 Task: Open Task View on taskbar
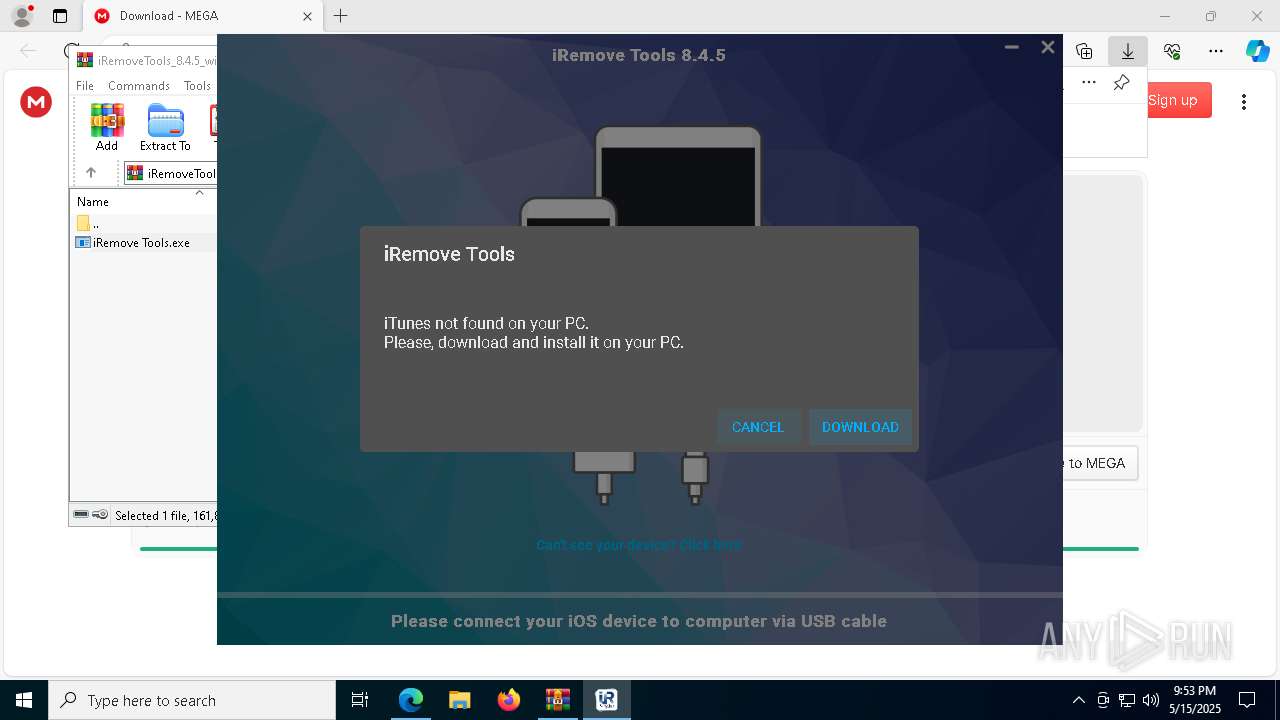[360, 700]
